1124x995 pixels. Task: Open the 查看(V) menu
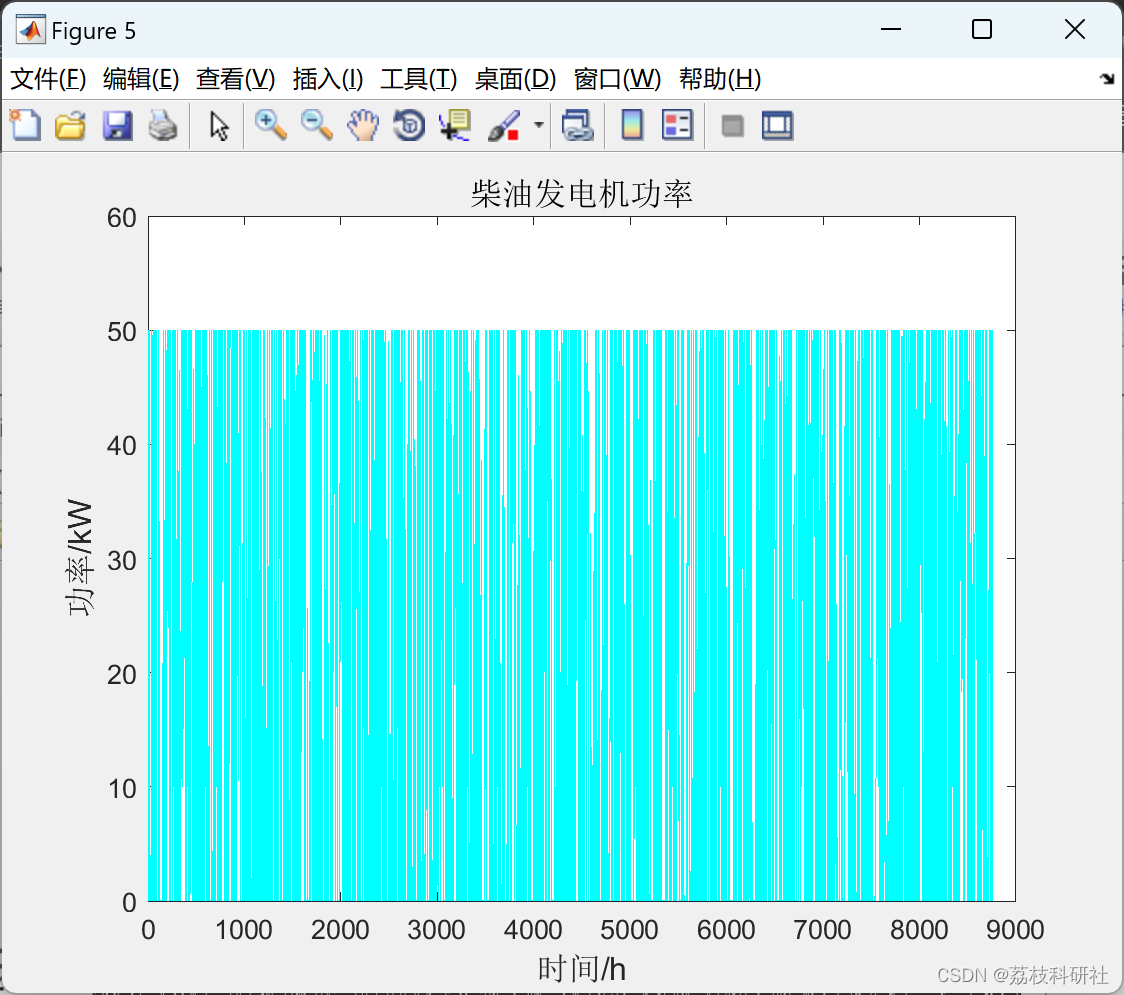235,79
